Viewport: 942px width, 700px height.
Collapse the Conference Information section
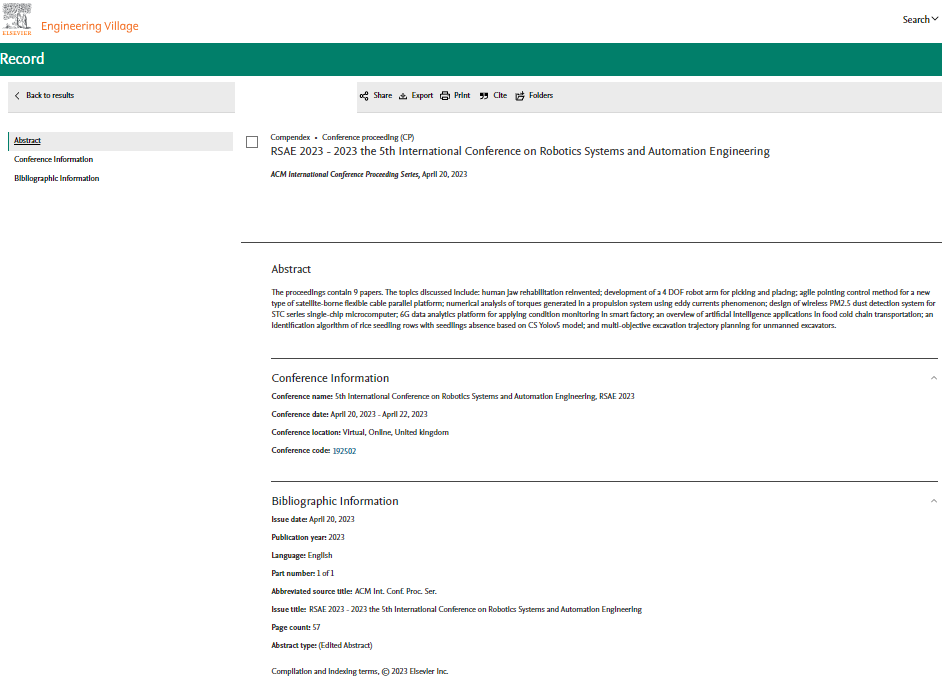pos(934,378)
